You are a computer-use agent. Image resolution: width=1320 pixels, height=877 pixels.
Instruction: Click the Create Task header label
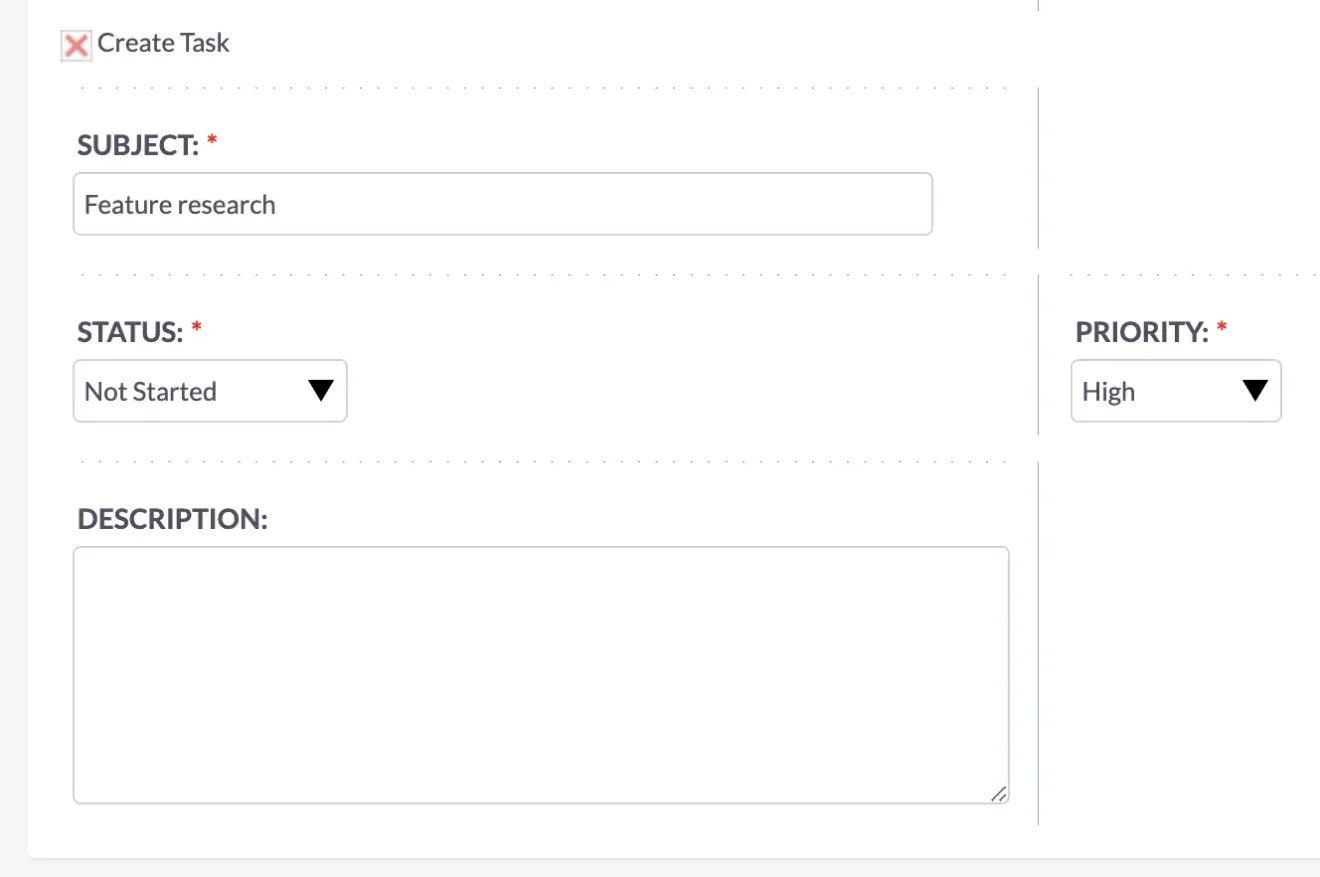pyautogui.click(x=163, y=43)
